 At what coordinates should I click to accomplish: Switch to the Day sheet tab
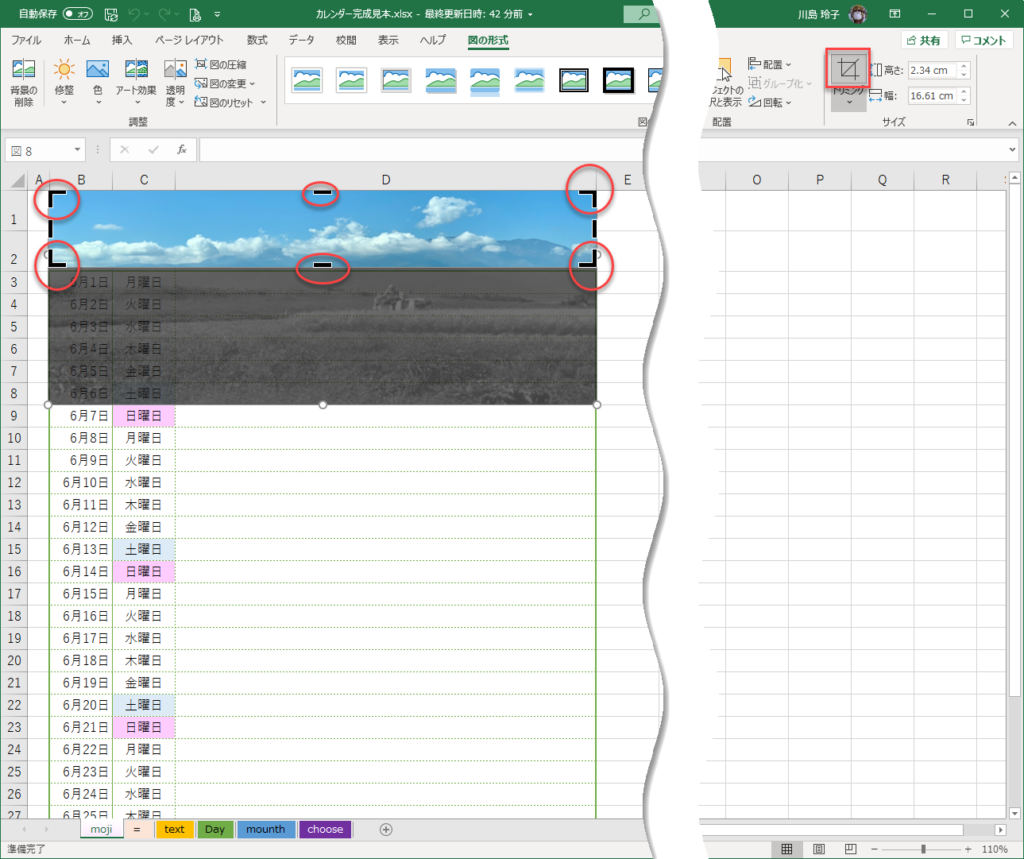click(215, 829)
